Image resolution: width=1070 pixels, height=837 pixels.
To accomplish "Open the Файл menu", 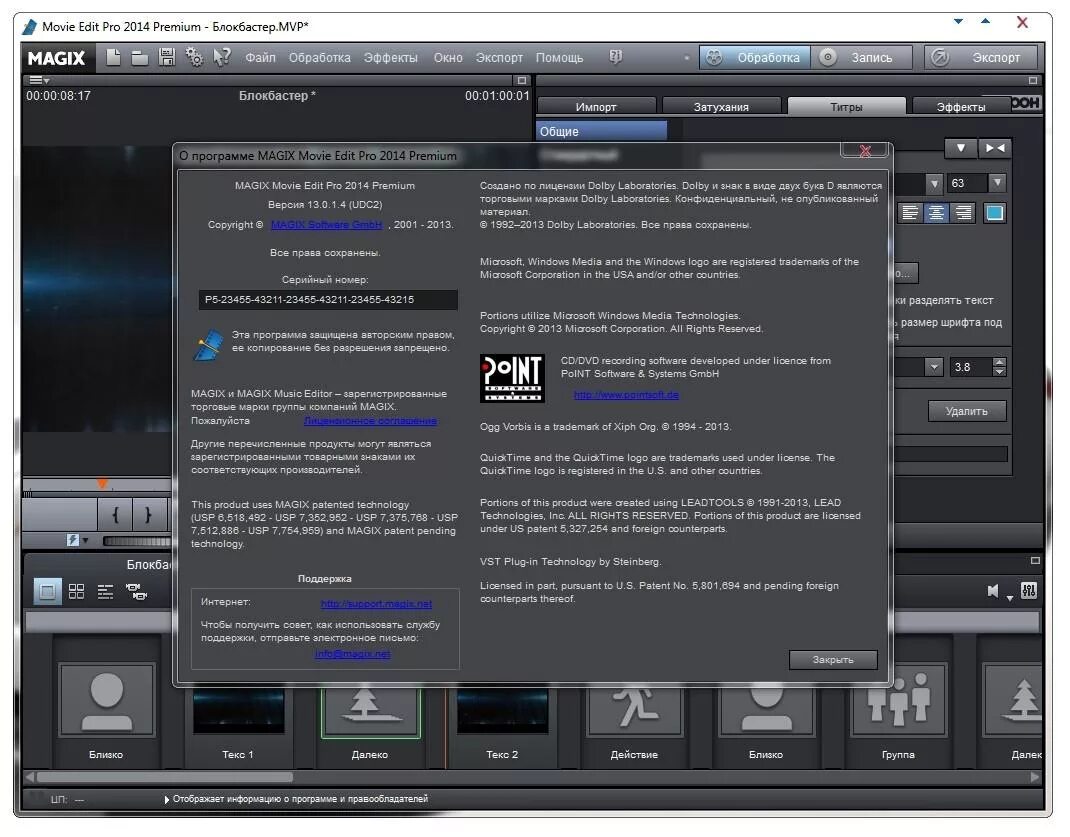I will click(x=260, y=57).
